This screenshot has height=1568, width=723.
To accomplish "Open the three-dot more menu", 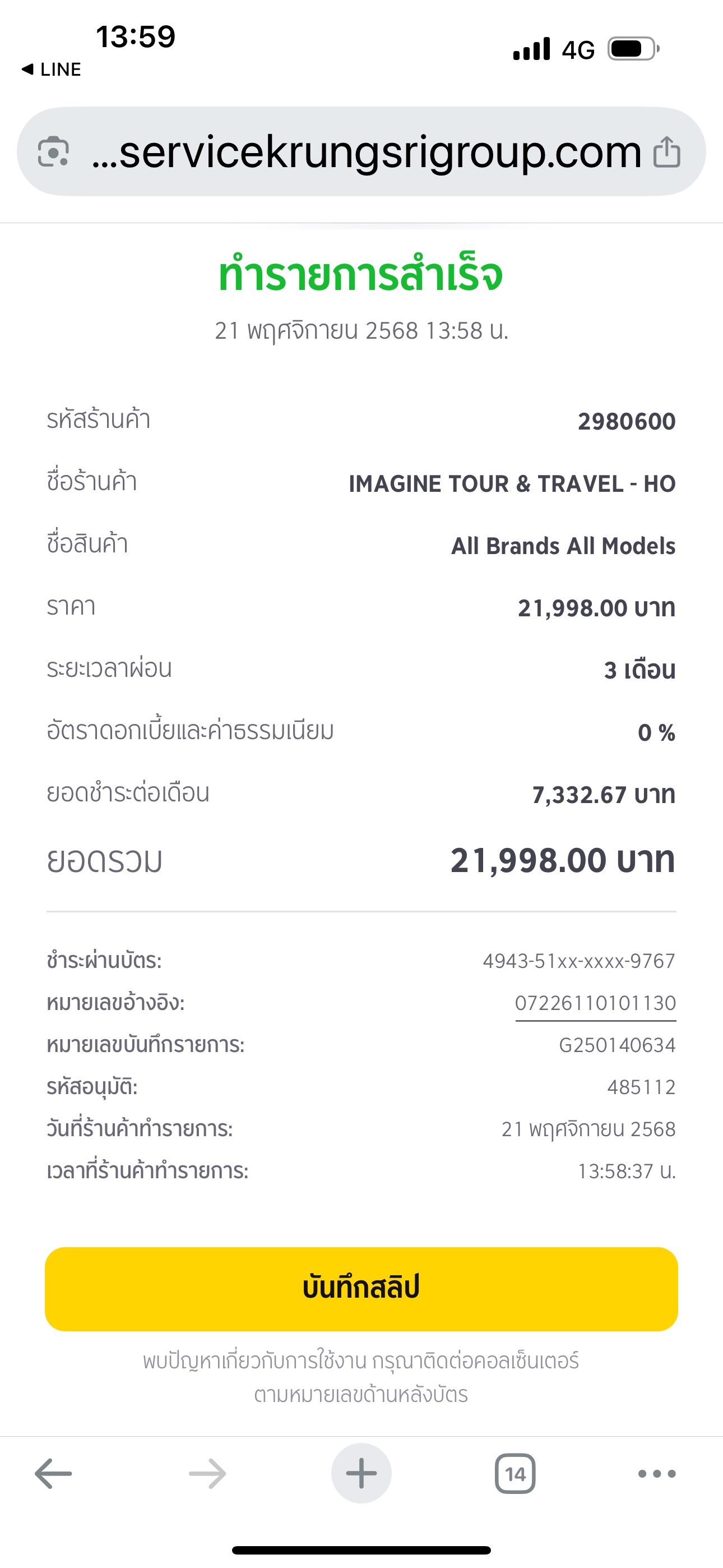I will (x=657, y=1474).
